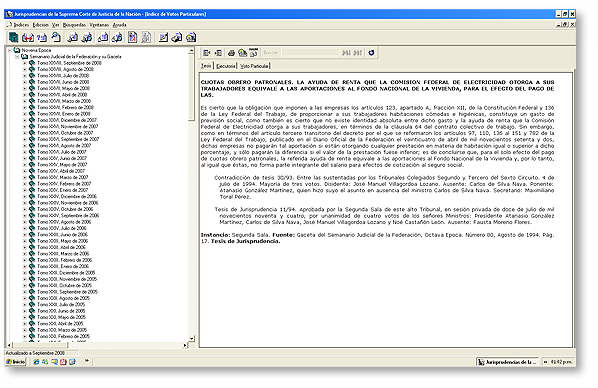Click the blue question-mark toolbar icon
Screen dimensions: 598x388
[42, 37]
